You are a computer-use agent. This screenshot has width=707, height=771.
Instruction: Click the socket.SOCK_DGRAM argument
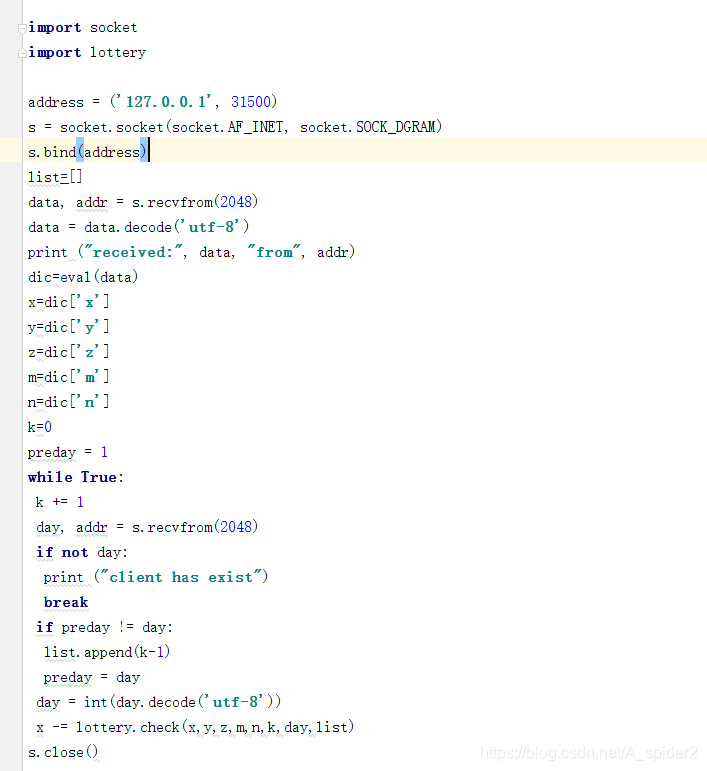368,127
